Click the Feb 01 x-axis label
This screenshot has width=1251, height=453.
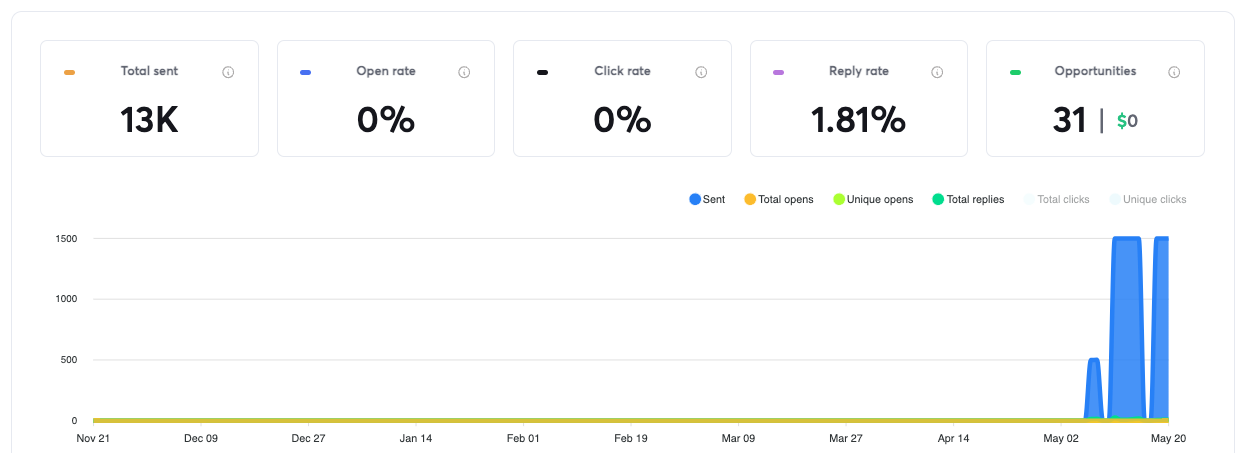click(523, 438)
